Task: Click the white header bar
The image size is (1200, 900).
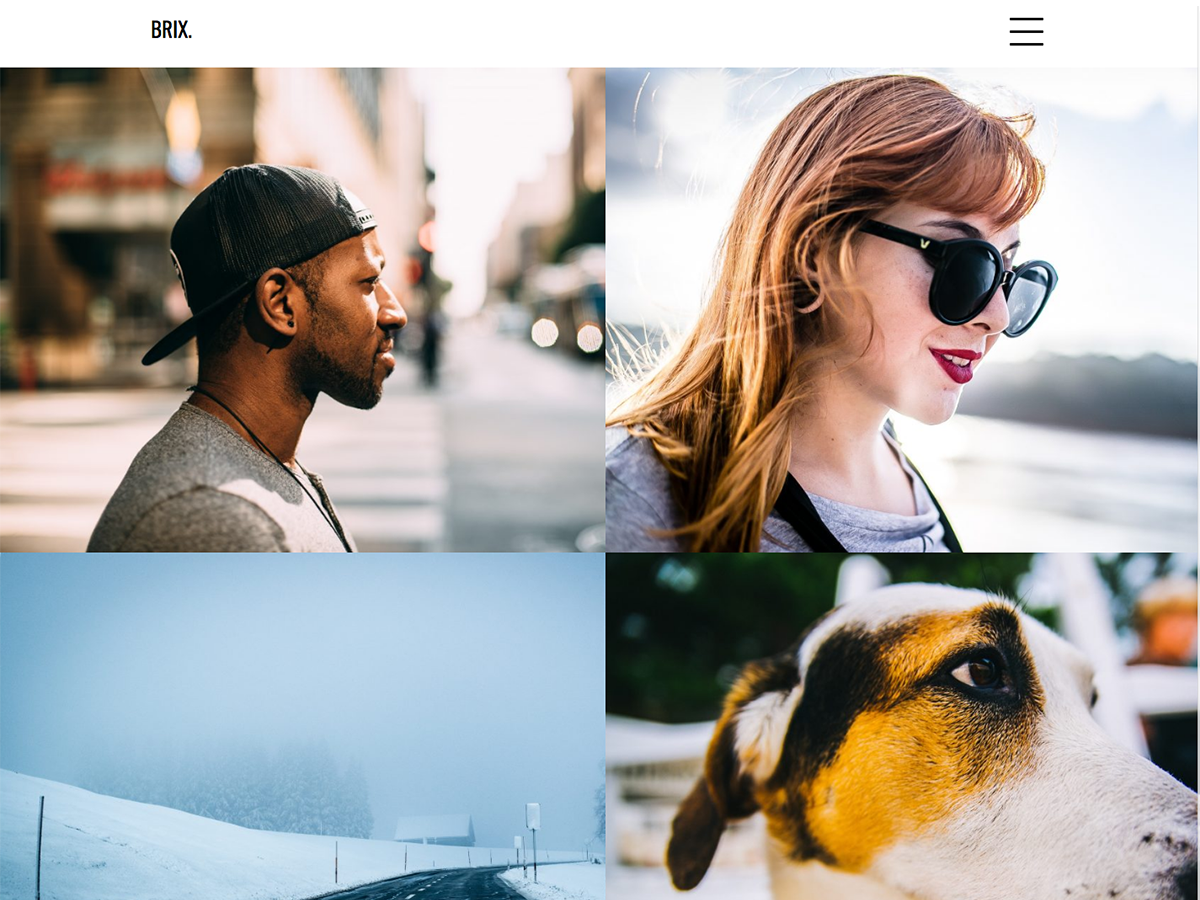Action: [600, 33]
